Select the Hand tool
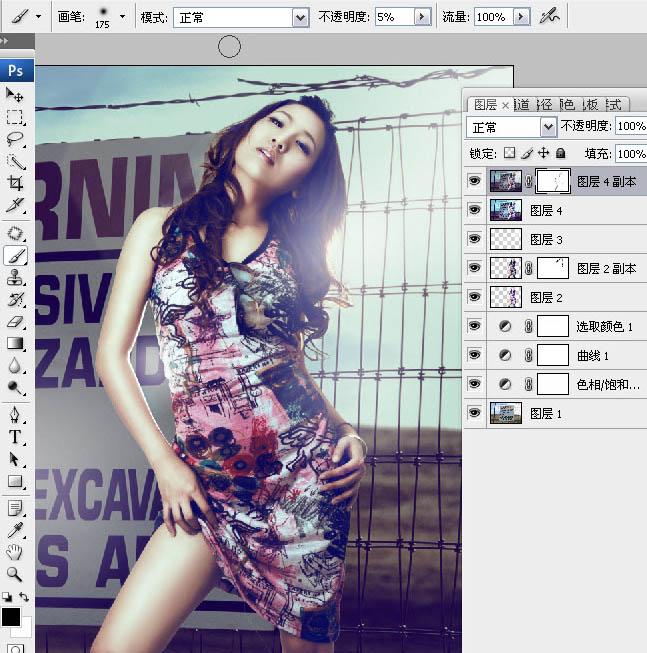Screen dimensions: 647x653 coord(15,551)
